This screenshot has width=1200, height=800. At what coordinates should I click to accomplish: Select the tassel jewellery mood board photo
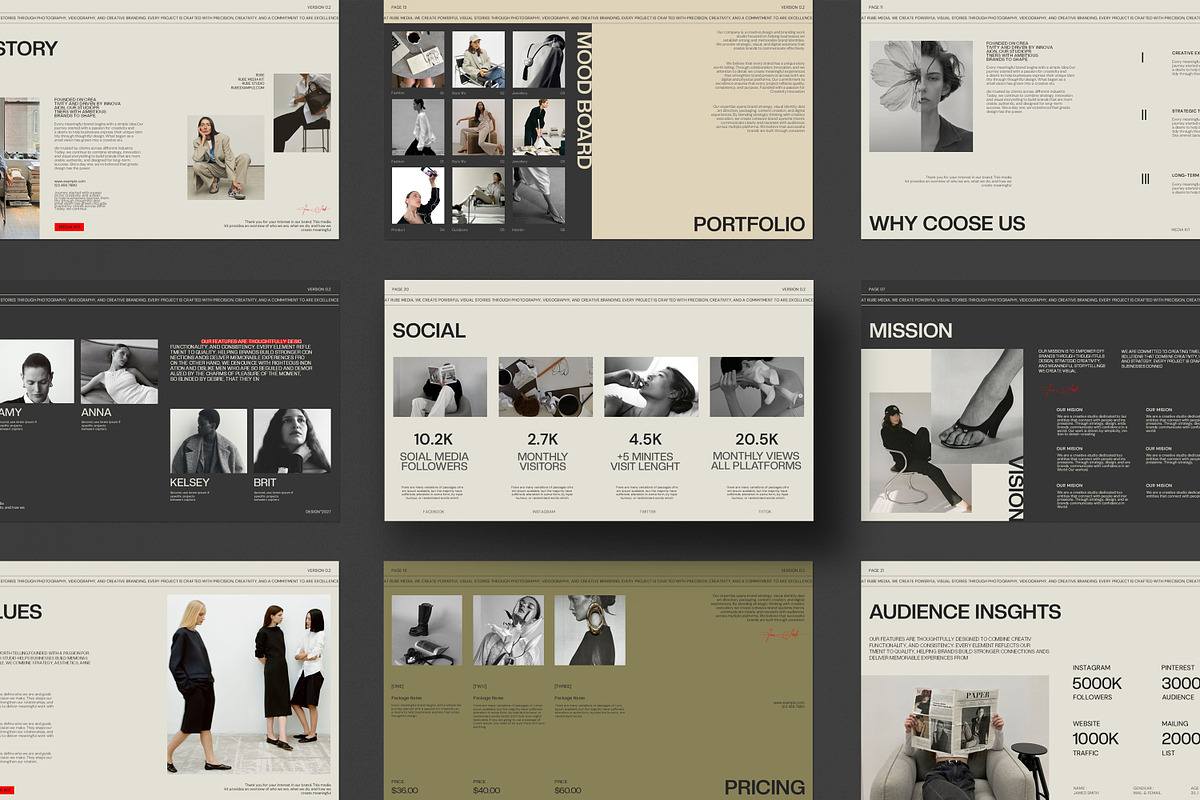click(x=539, y=59)
